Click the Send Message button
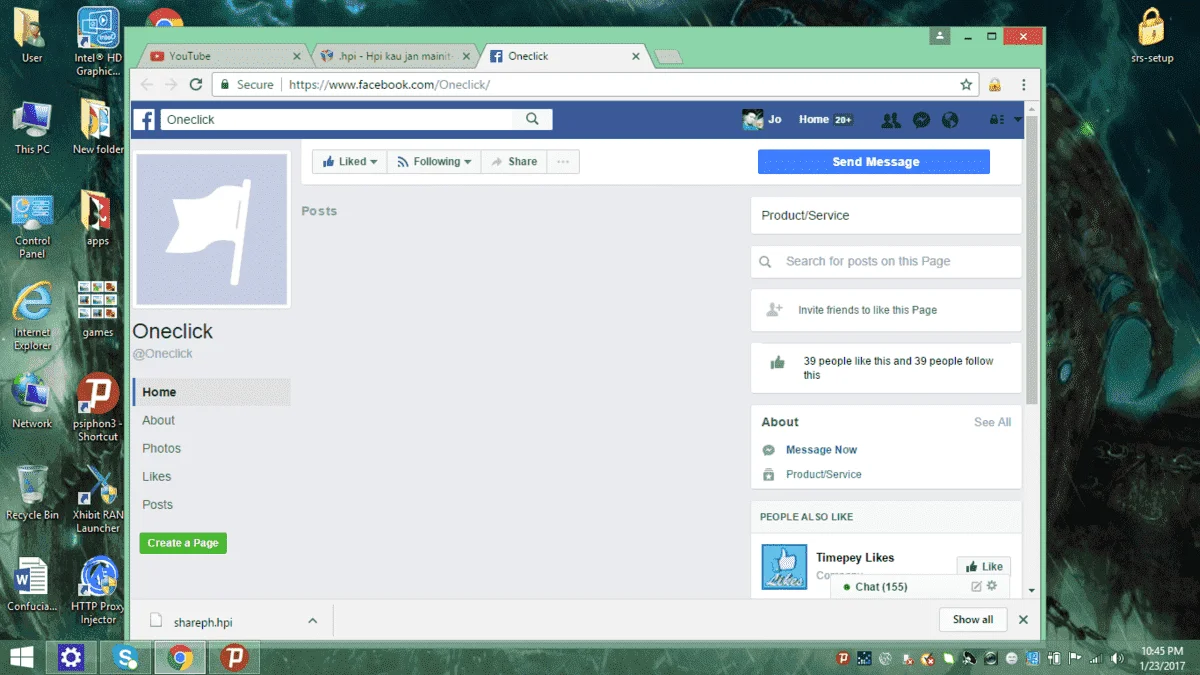The image size is (1200, 675). [x=874, y=162]
